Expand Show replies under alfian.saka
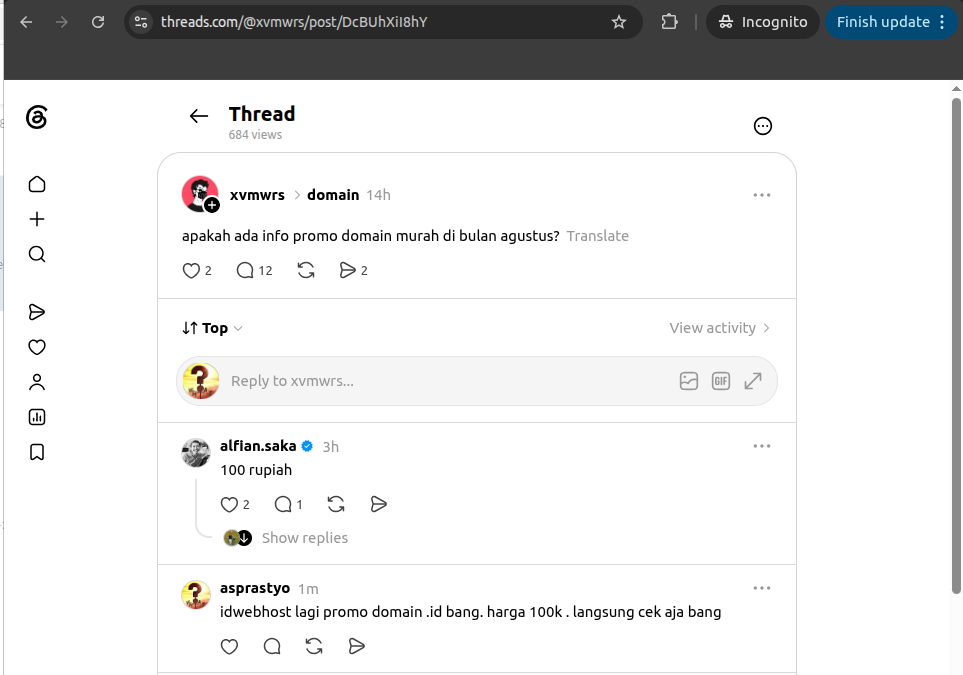This screenshot has height=675, width=963. point(305,538)
